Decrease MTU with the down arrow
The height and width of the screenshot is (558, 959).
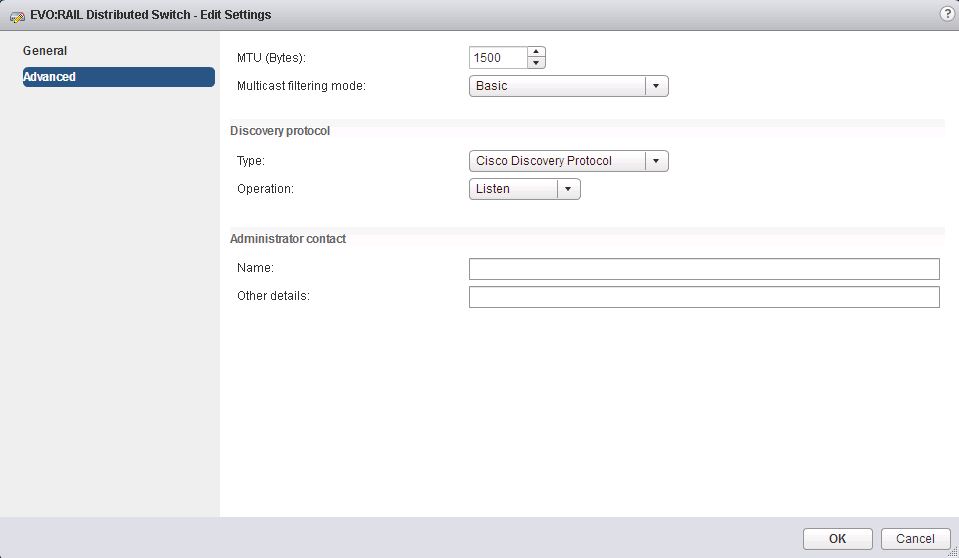tap(536, 63)
